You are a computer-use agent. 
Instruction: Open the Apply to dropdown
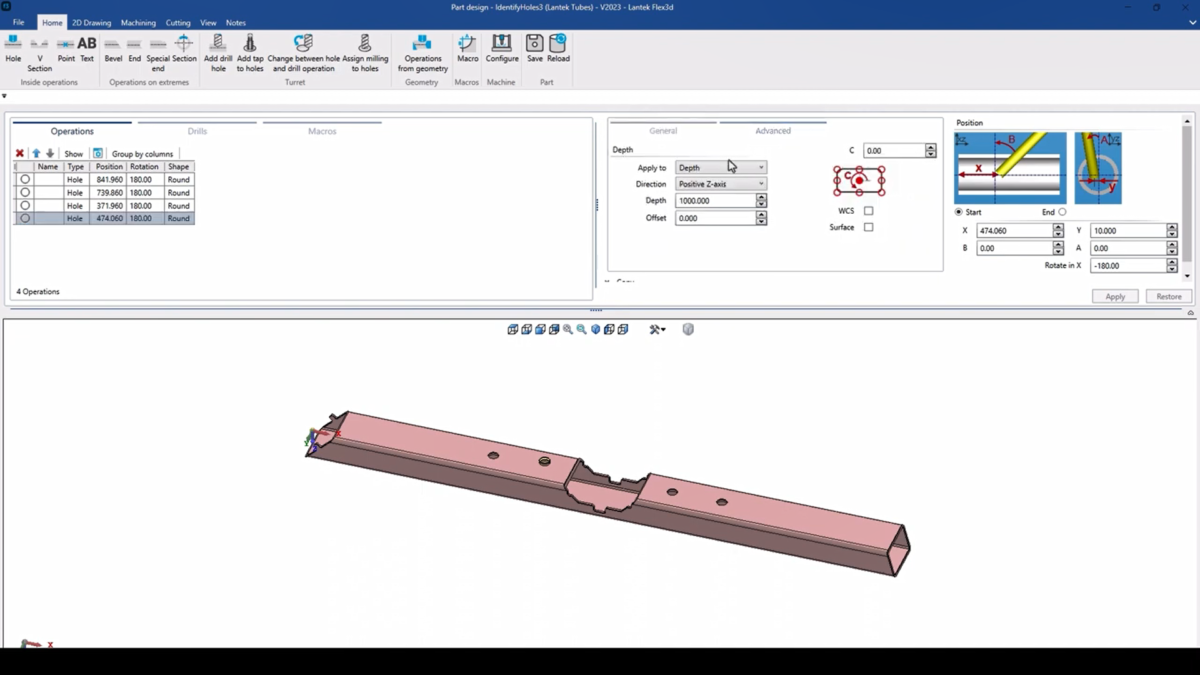tap(721, 168)
